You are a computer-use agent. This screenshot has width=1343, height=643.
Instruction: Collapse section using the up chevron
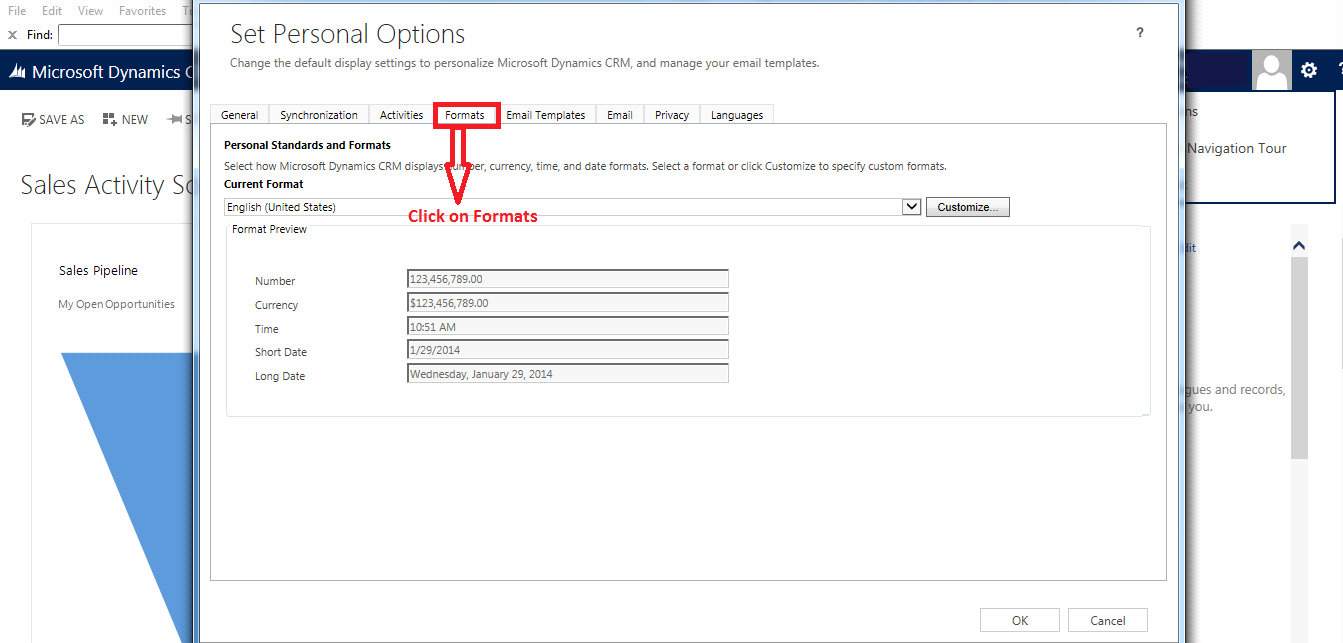1299,246
